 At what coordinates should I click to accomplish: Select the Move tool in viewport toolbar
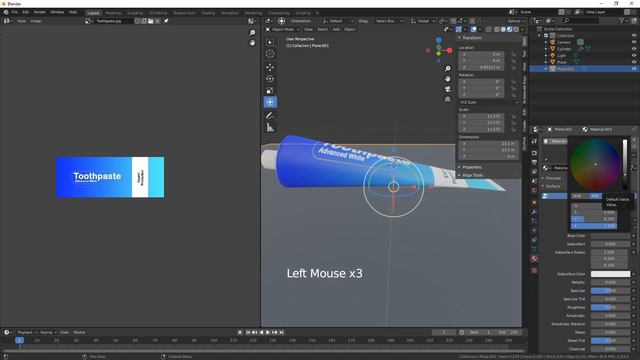(x=270, y=67)
